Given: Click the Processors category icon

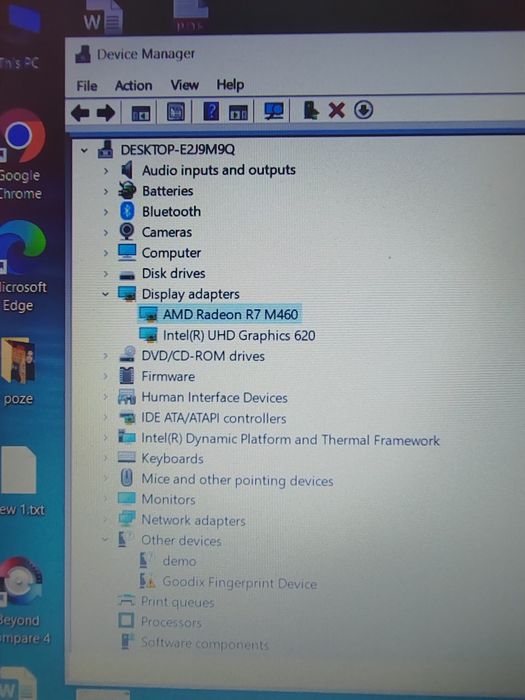Looking at the screenshot, I should click(126, 621).
